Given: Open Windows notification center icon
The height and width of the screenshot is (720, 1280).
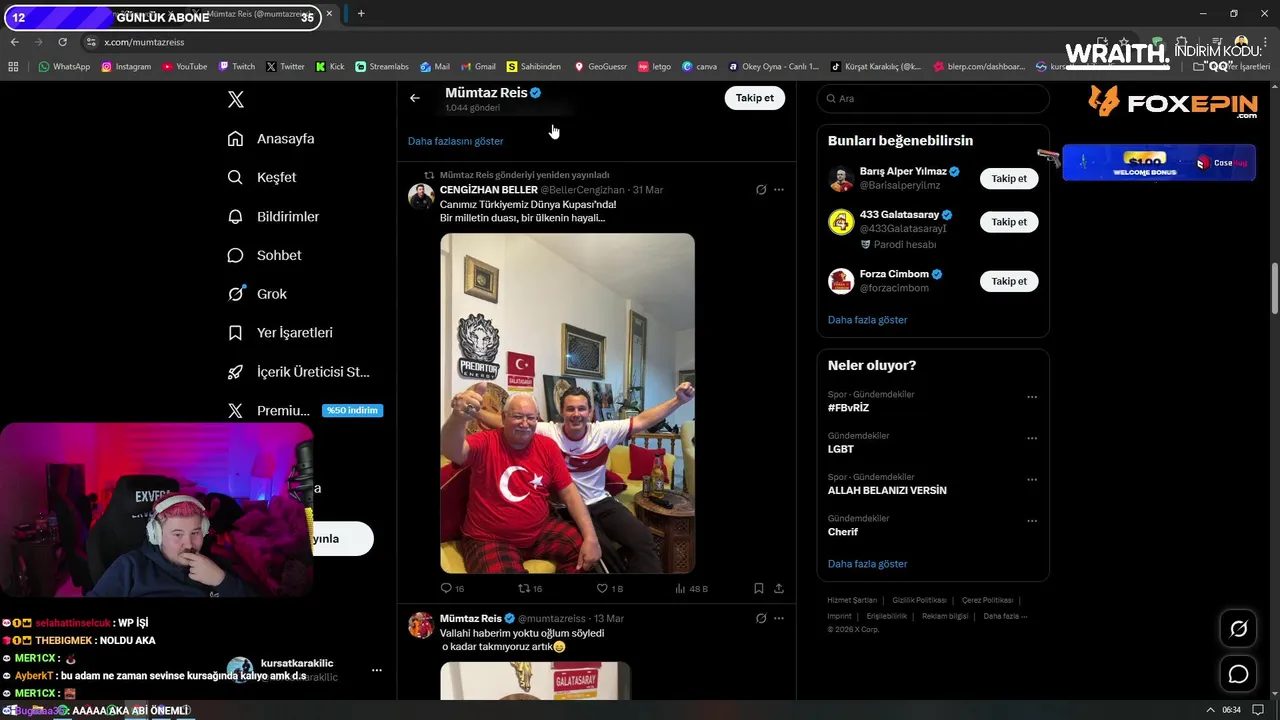Looking at the screenshot, I should tap(1258, 710).
